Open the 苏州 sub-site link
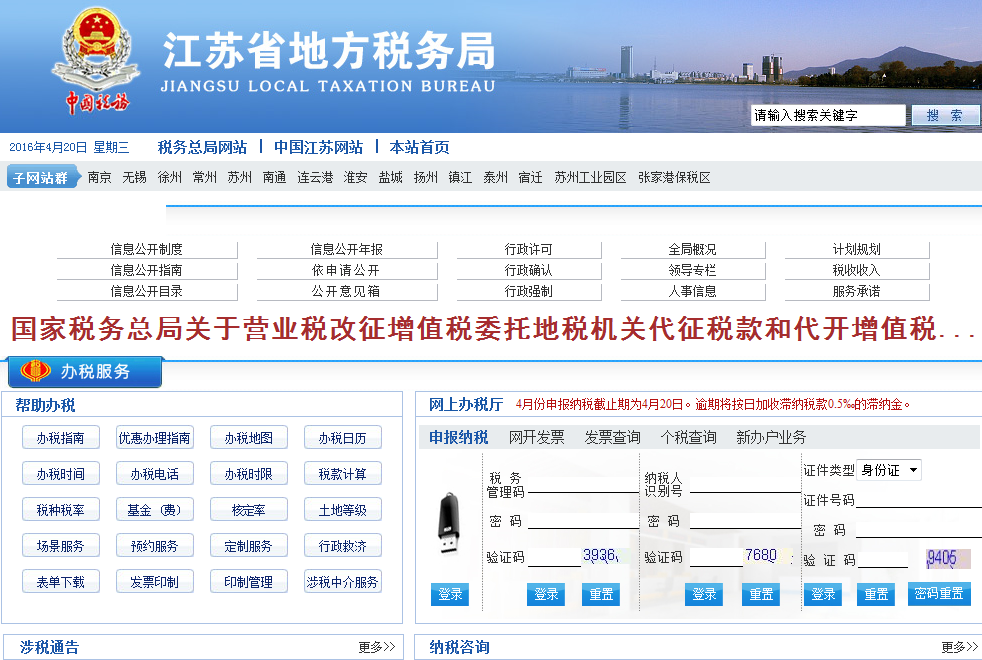 (x=239, y=178)
